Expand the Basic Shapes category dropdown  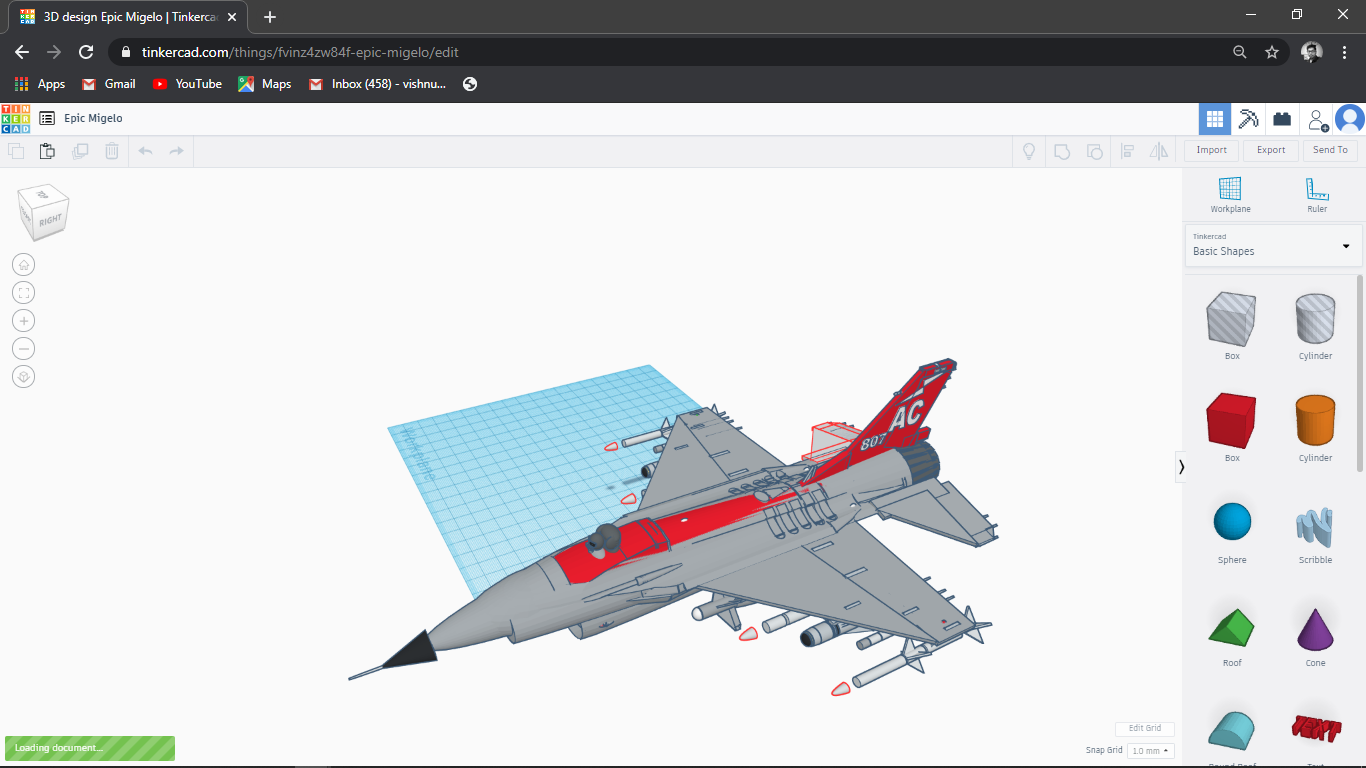1344,245
